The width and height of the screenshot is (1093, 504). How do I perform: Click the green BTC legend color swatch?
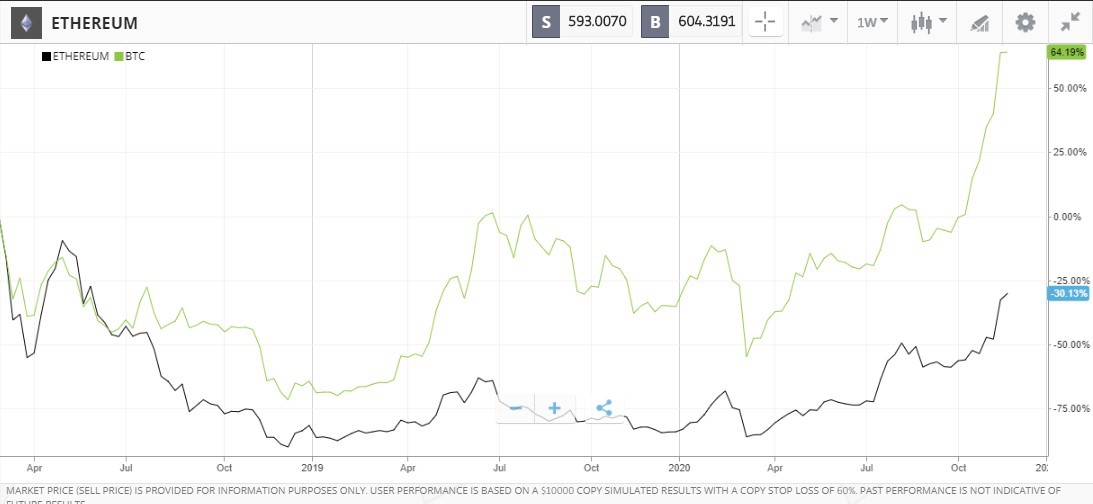point(120,57)
